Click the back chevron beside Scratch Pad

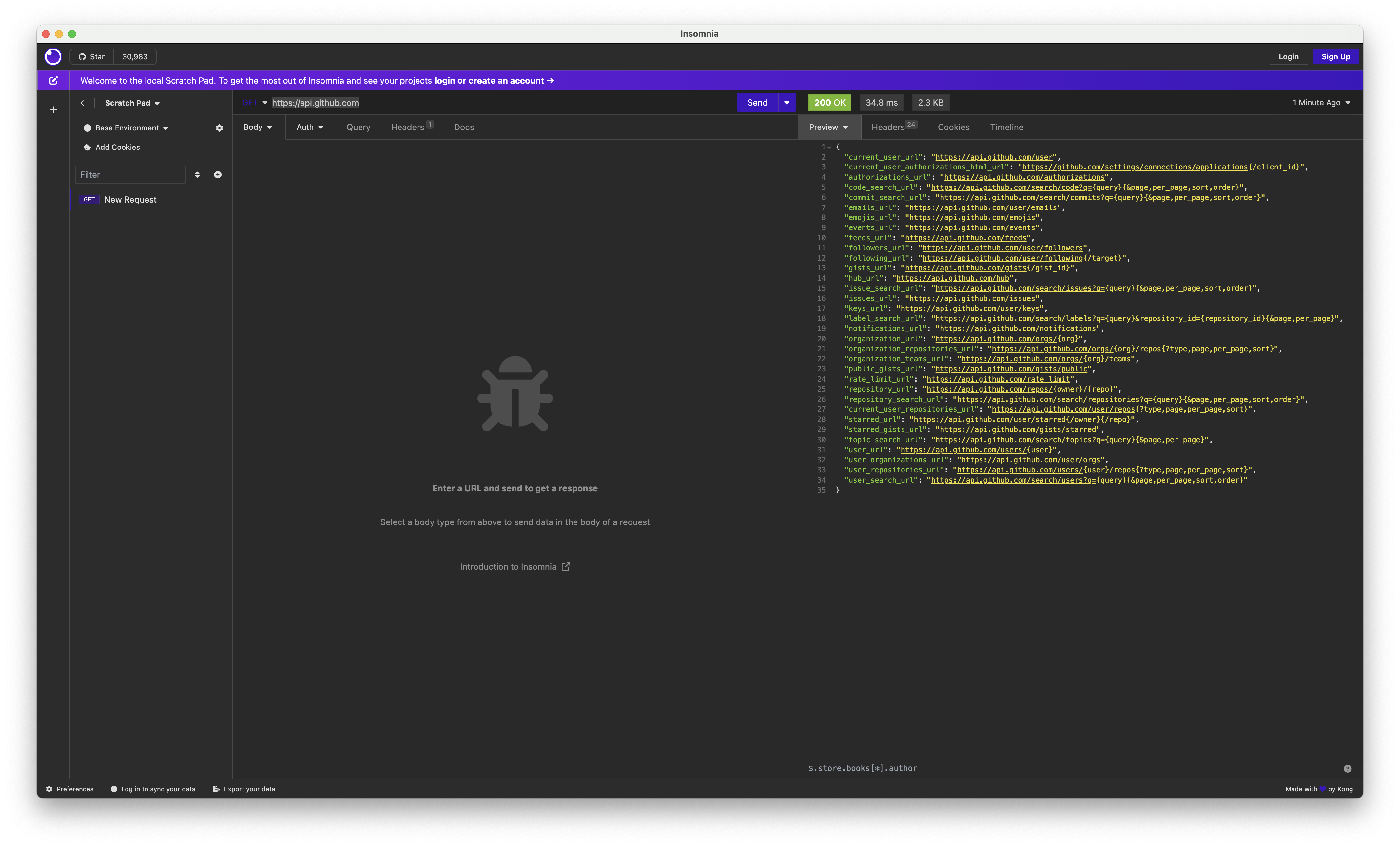82,103
